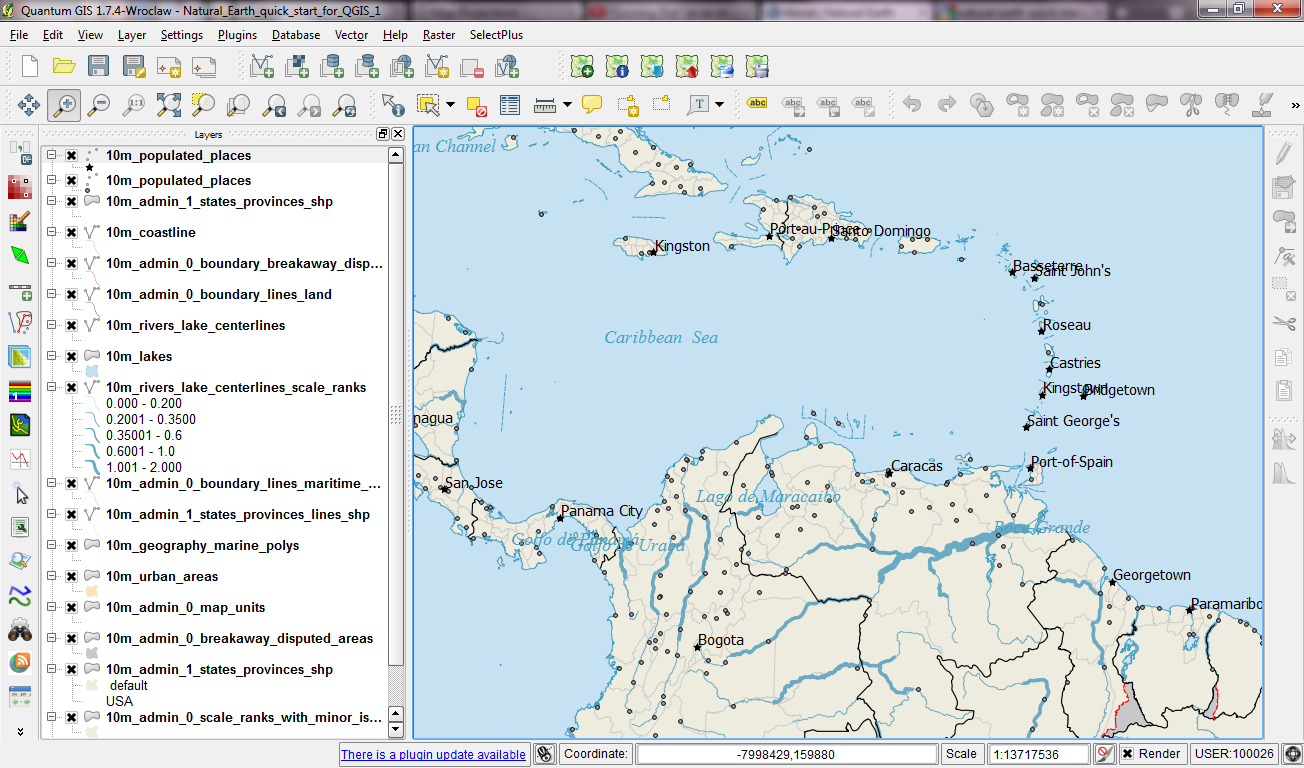The width and height of the screenshot is (1304, 768).
Task: Select the Zoom In tool
Action: coord(62,104)
